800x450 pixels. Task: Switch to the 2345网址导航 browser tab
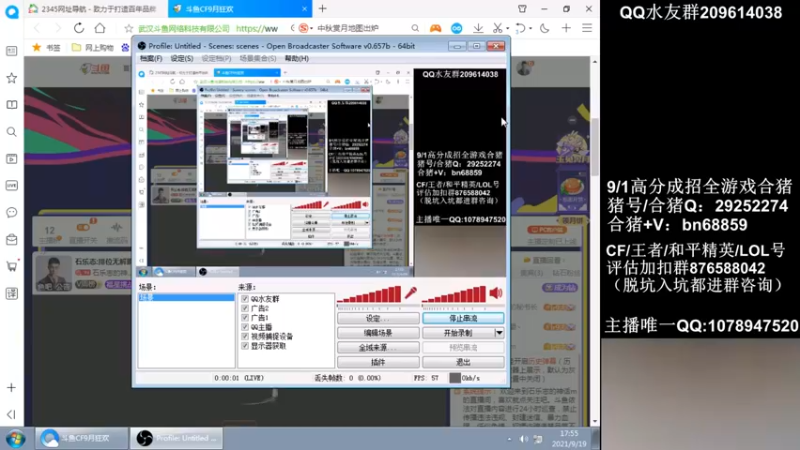[x=96, y=9]
